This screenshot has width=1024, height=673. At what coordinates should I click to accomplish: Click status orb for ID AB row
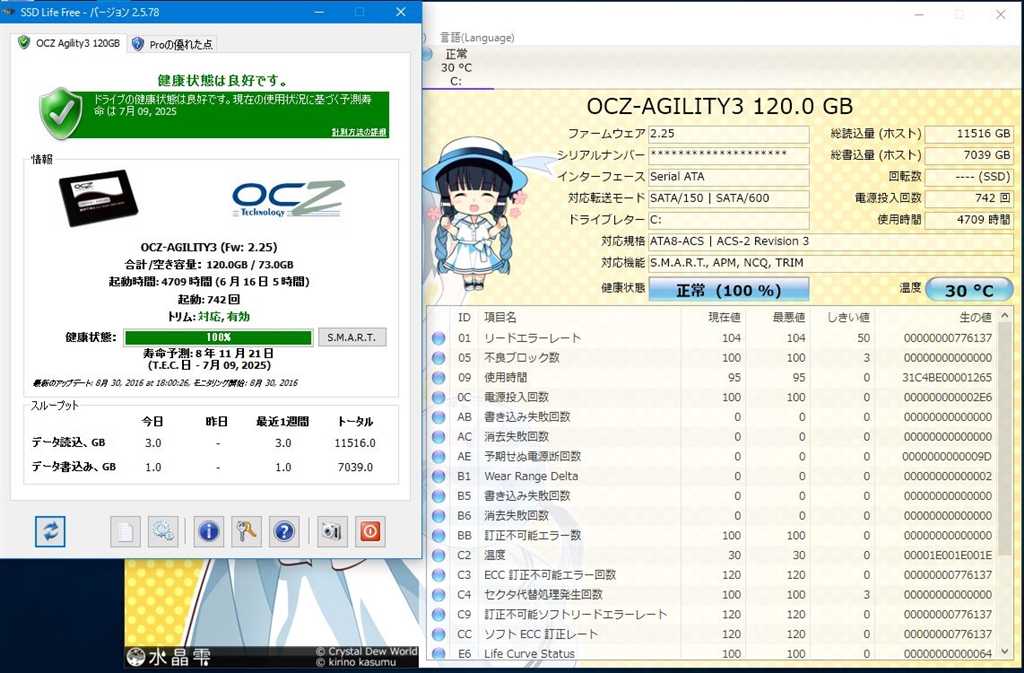tap(438, 417)
